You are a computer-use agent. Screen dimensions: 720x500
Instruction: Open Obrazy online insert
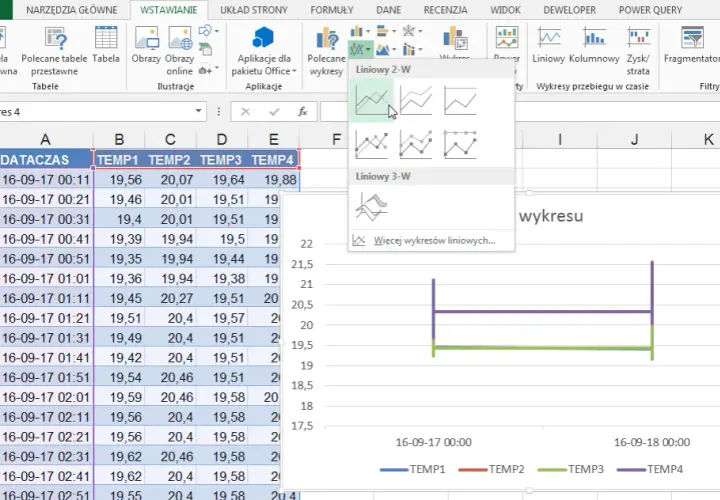[180, 51]
